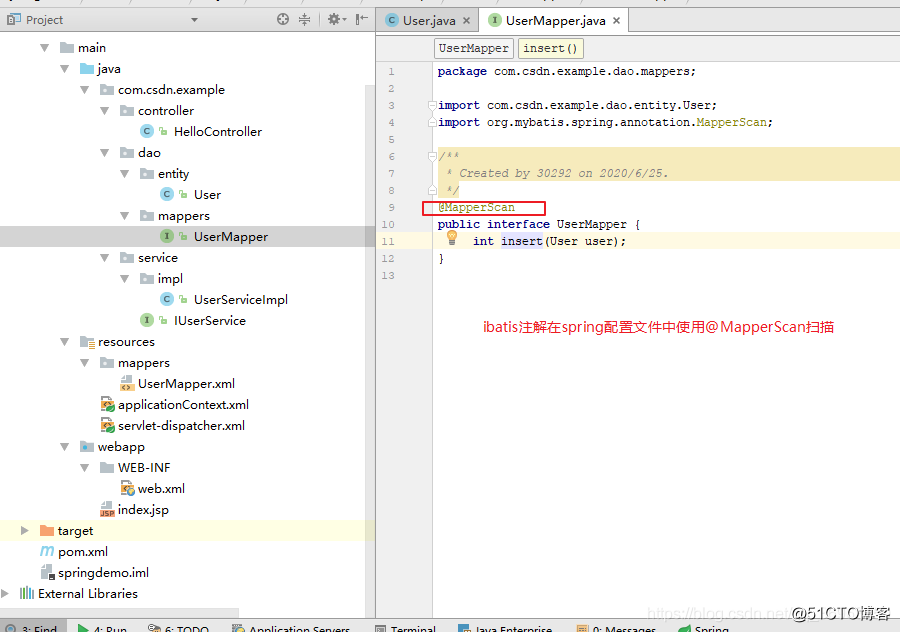Screen dimensions: 900x632
Task: Select web.xml file
Action: tap(161, 489)
